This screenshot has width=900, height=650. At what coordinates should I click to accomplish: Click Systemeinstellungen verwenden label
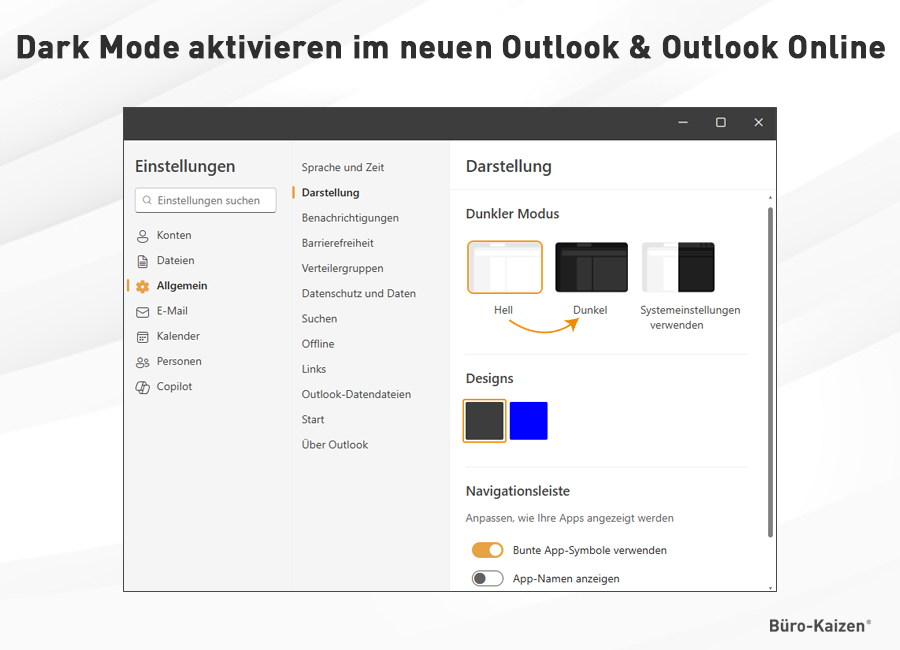[690, 318]
